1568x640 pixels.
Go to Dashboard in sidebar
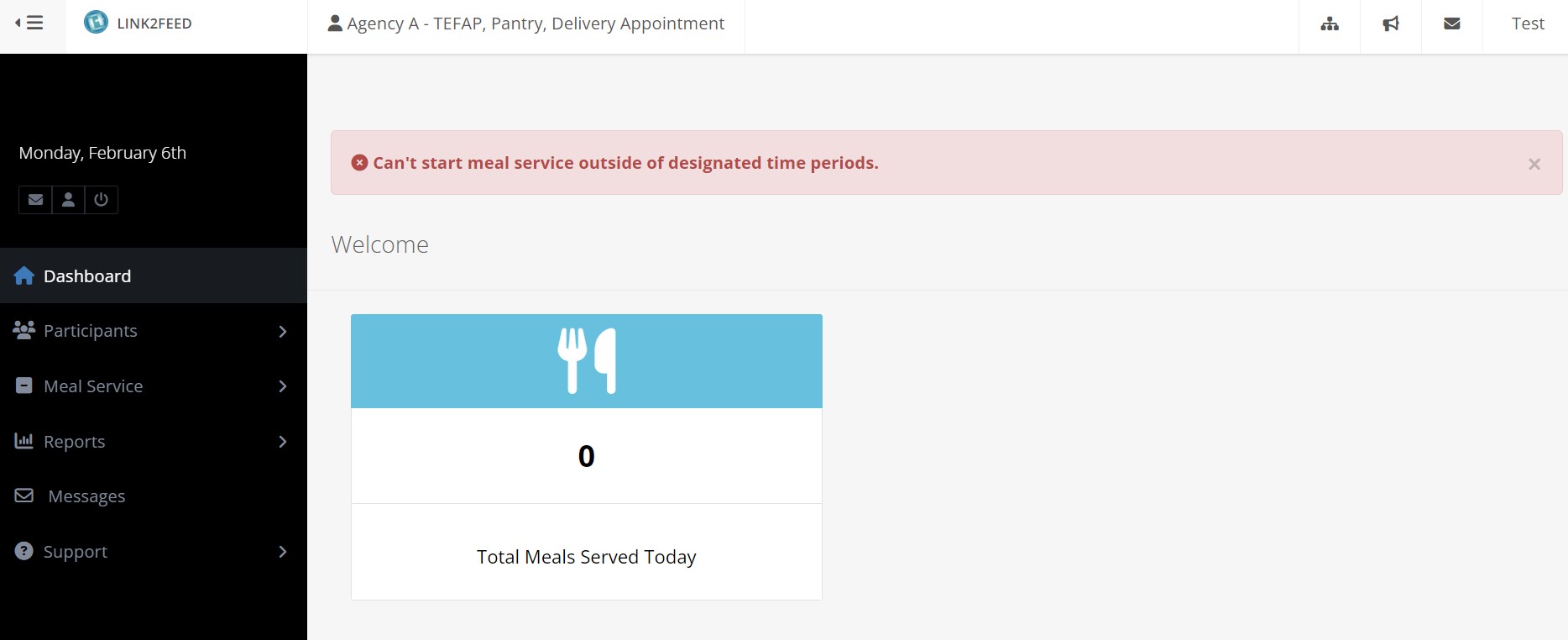point(86,276)
